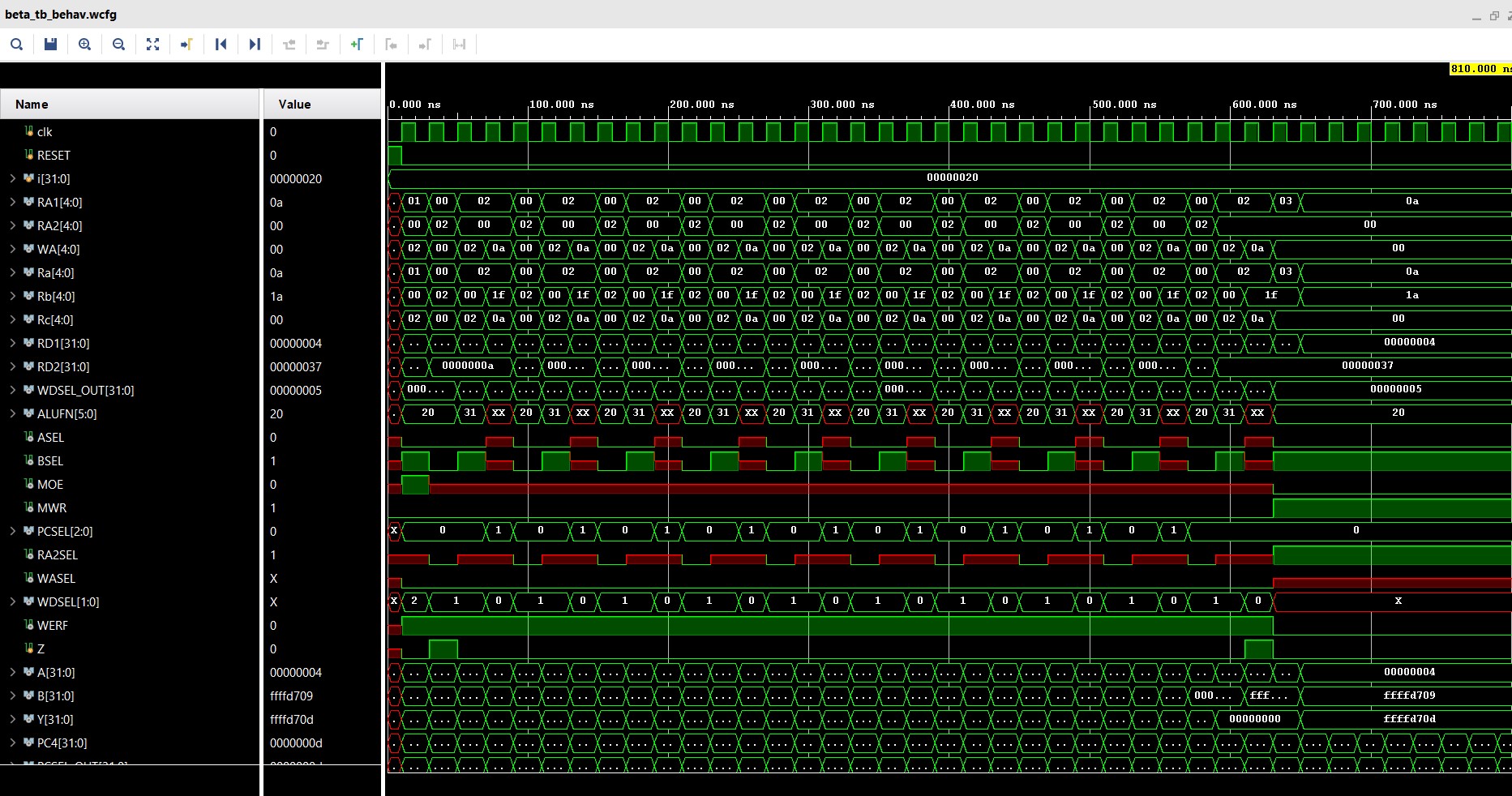Click value 00000037 of RD2[31:0]
1512x796 pixels.
296,366
